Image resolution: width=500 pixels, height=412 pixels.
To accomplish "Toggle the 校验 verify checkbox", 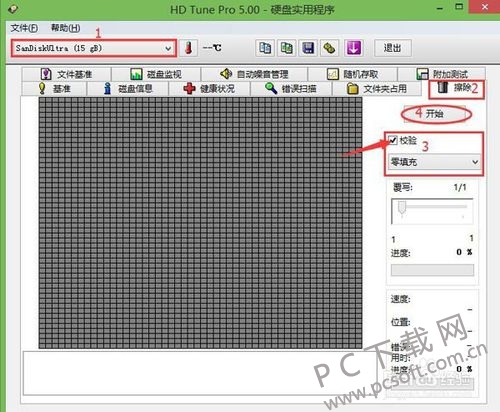I will click(x=393, y=140).
